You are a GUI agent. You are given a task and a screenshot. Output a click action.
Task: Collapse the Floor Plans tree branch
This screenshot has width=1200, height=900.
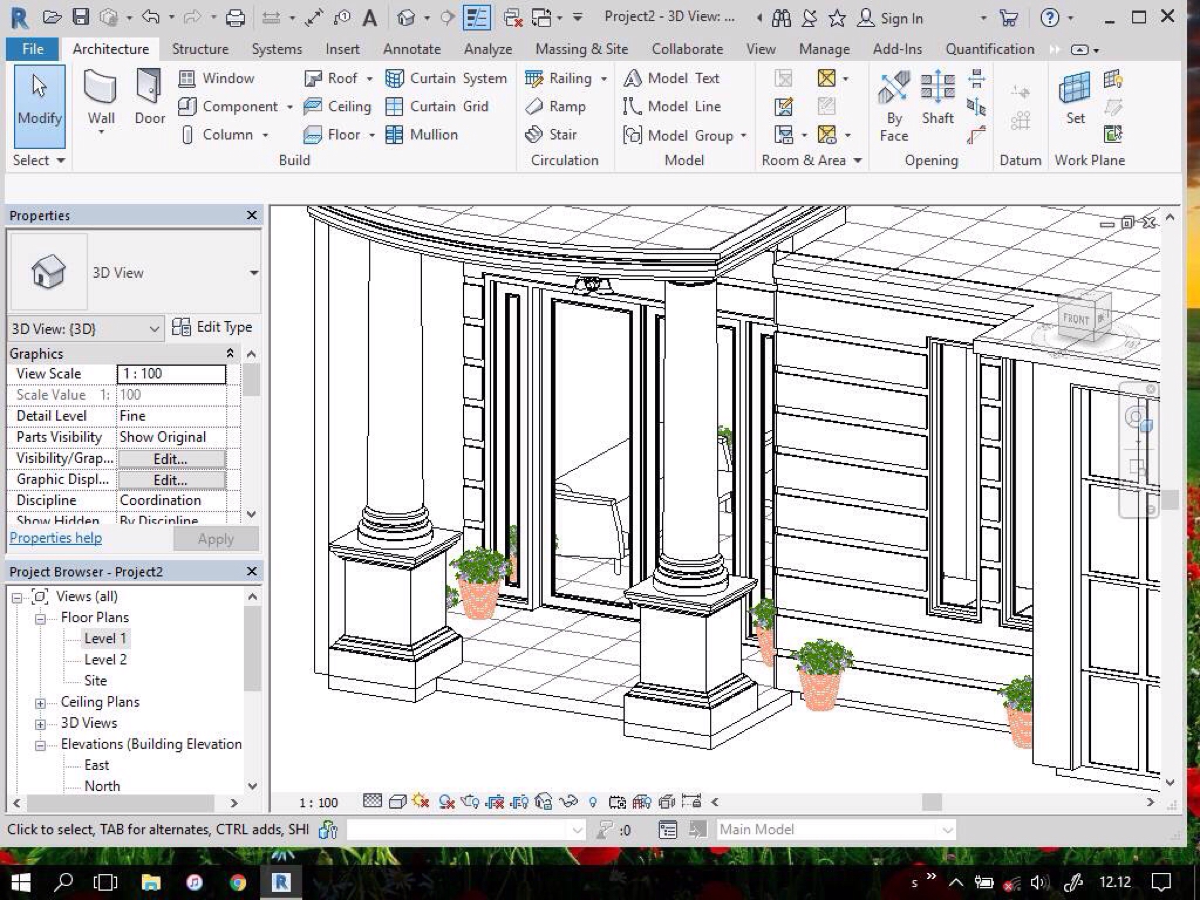40,617
